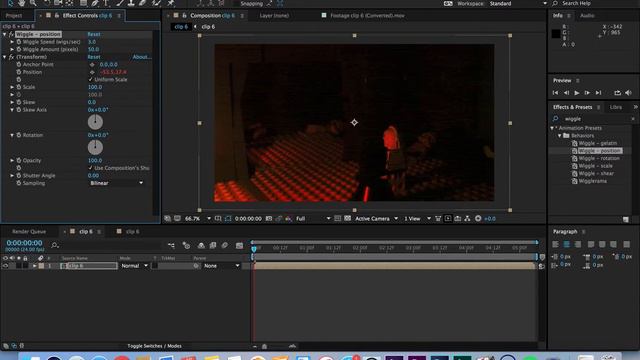Select Wiggle - rotation preset
Image resolution: width=640 pixels, height=360 pixels.
click(599, 158)
